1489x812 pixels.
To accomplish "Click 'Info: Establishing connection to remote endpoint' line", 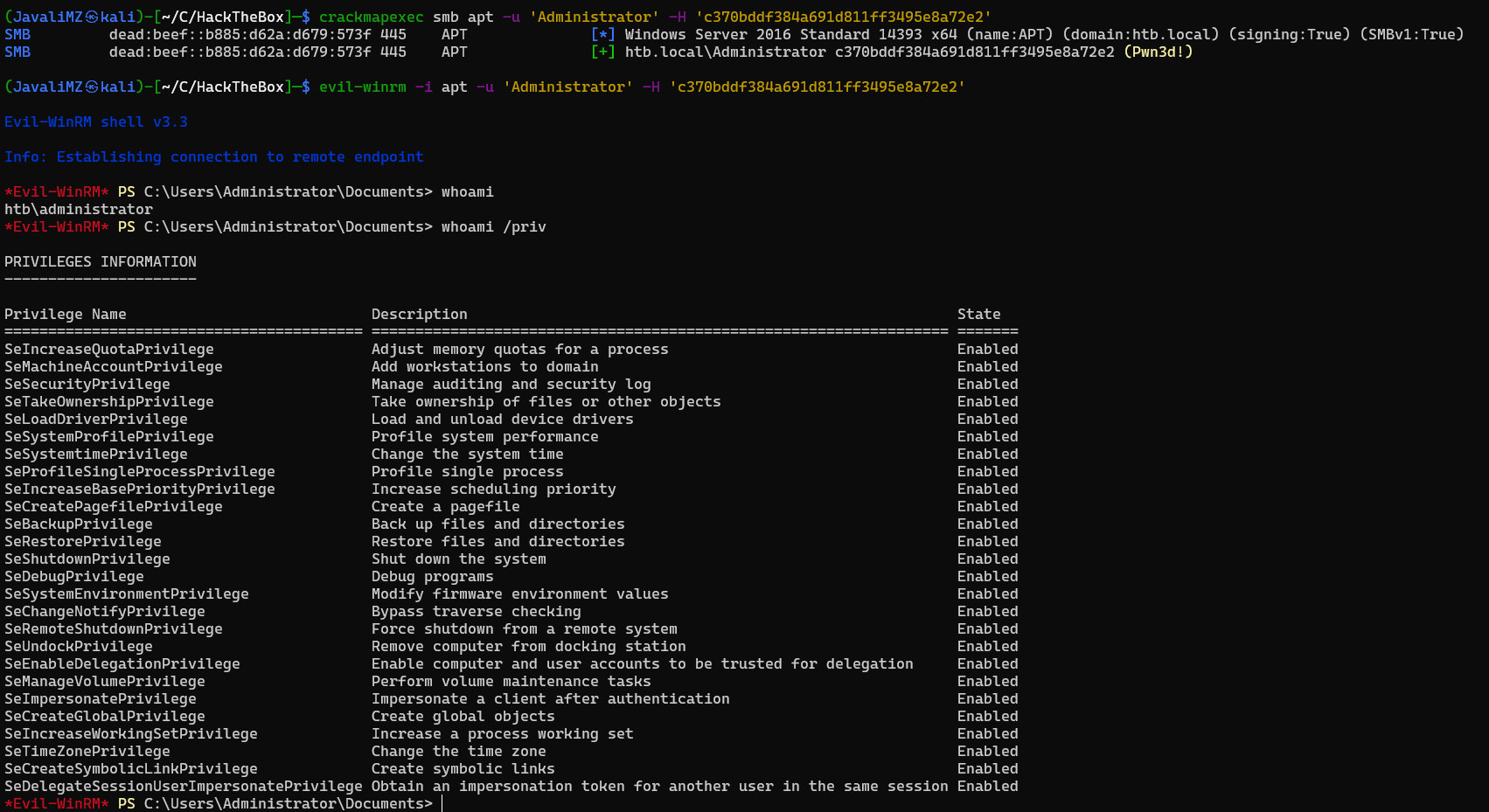I will pyautogui.click(x=214, y=156).
